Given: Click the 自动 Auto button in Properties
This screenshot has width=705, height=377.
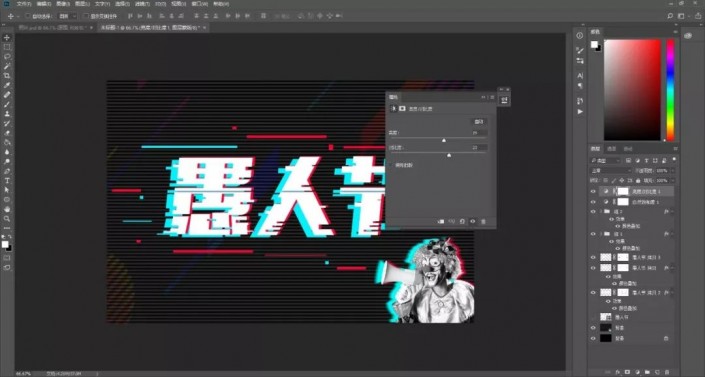Looking at the screenshot, I should (479, 121).
